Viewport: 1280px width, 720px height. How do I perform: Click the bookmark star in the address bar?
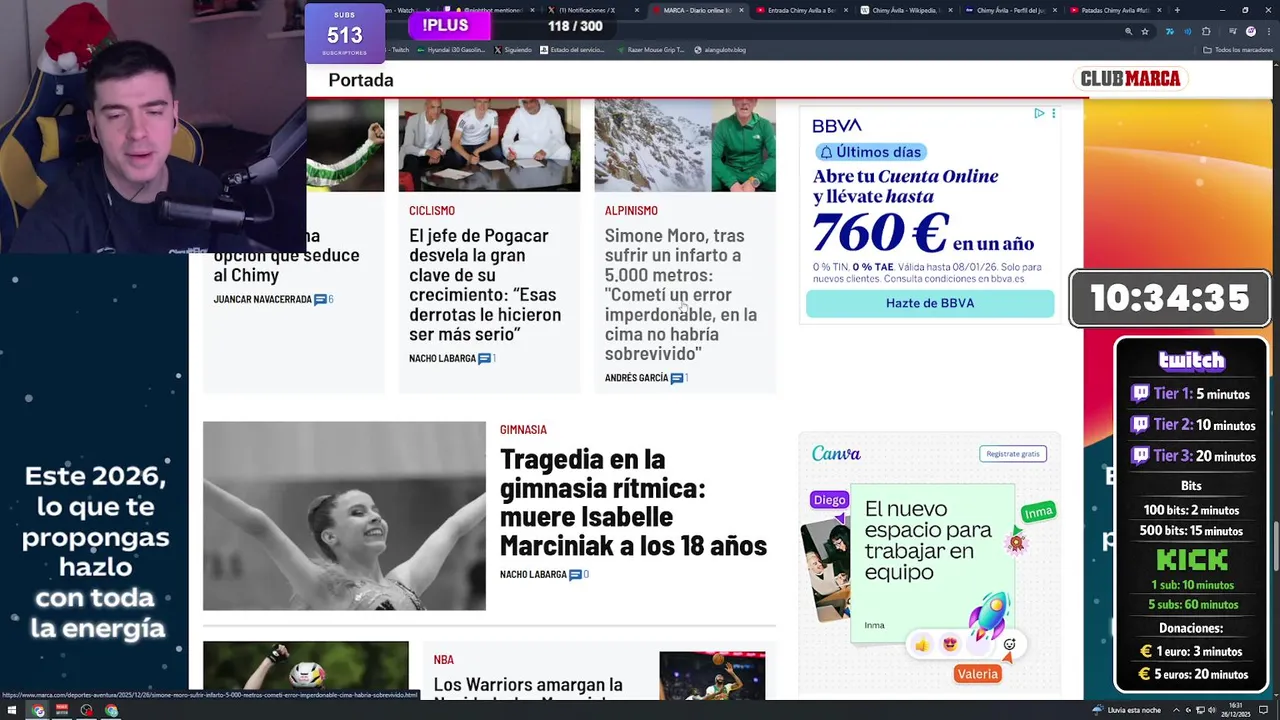click(x=1145, y=31)
